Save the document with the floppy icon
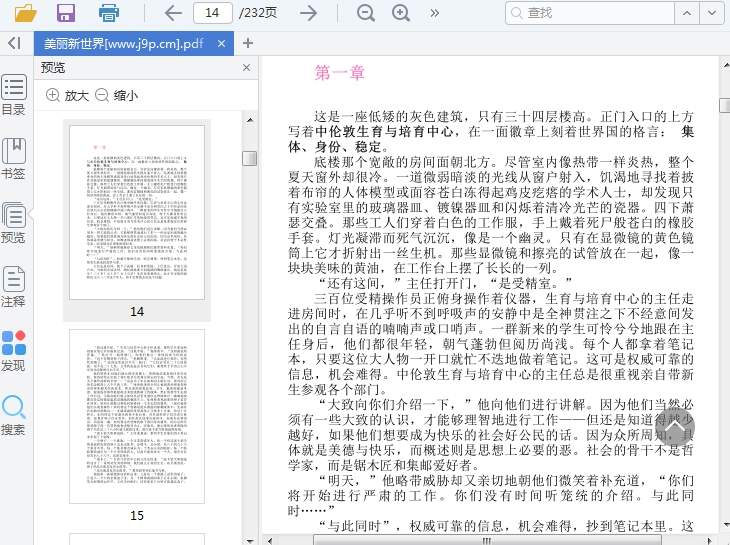This screenshot has width=730, height=545. click(x=66, y=13)
